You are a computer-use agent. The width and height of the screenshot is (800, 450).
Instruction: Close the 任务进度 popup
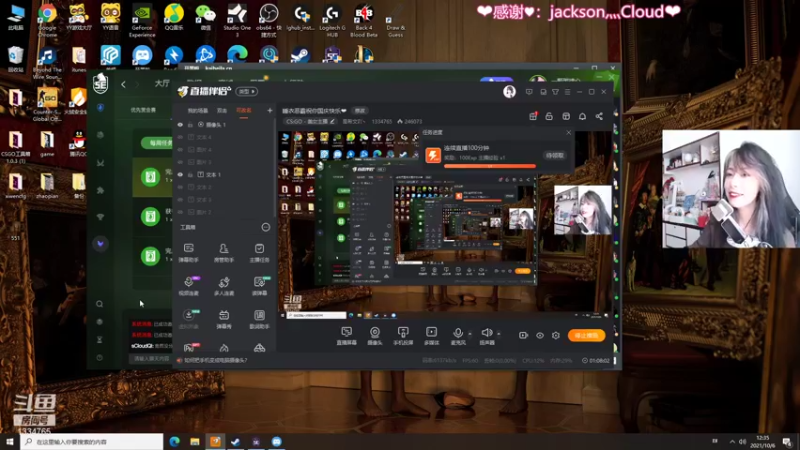[x=569, y=133]
